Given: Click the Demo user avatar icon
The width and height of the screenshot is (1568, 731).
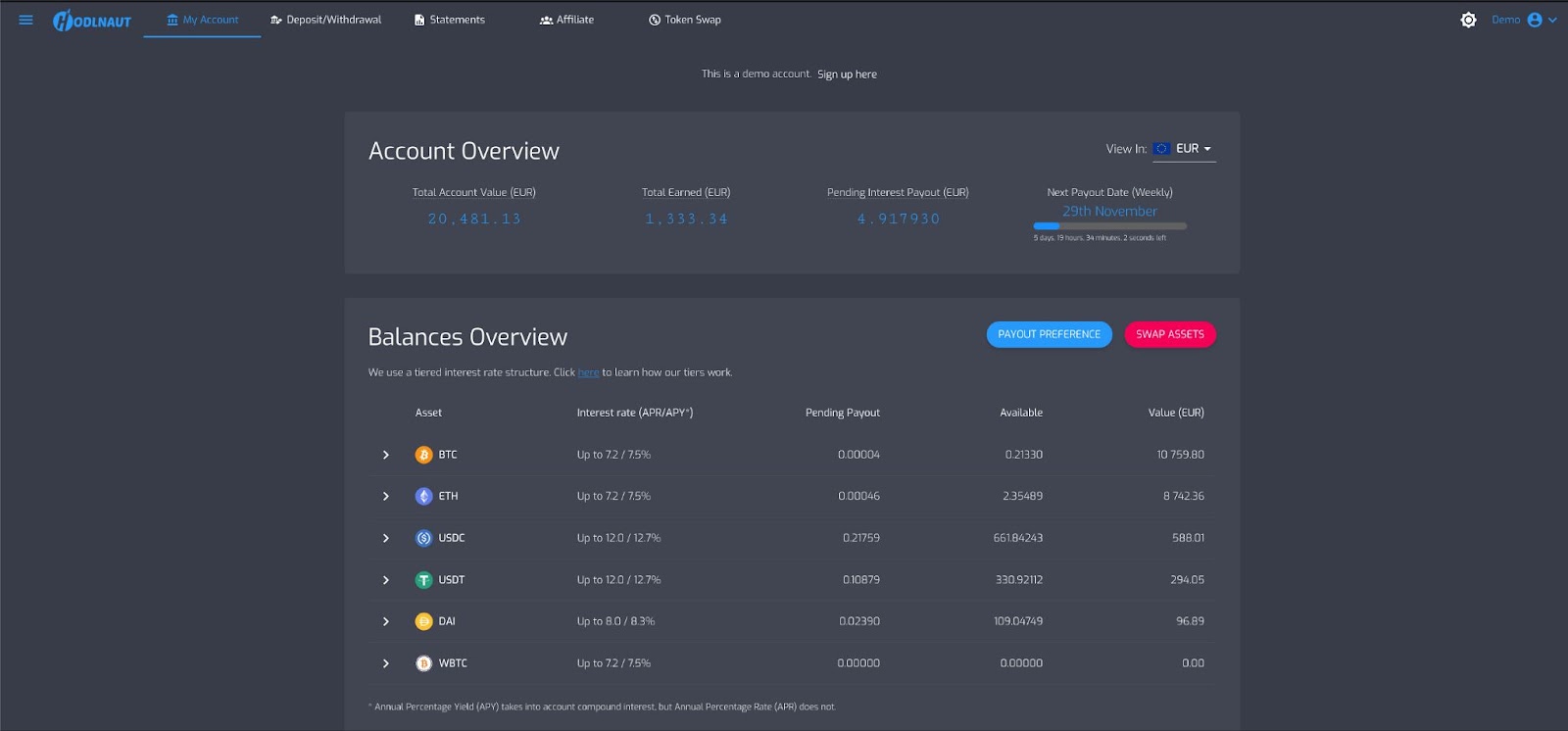Looking at the screenshot, I should [x=1535, y=20].
